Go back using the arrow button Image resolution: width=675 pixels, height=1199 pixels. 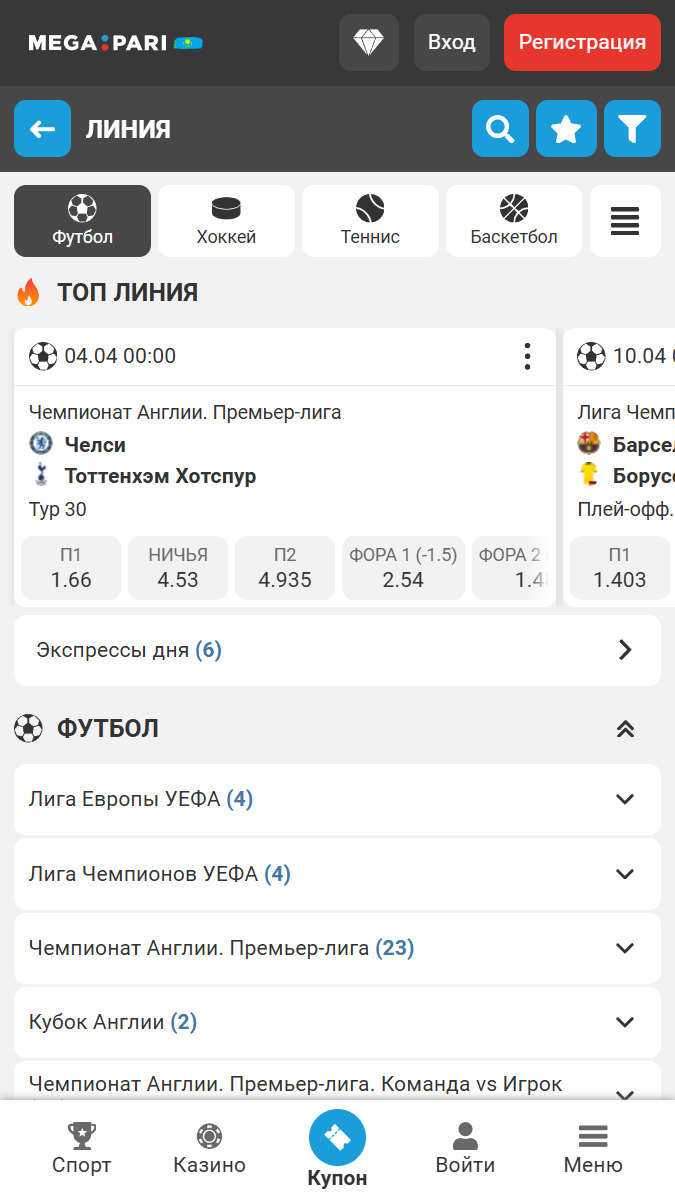pos(43,128)
